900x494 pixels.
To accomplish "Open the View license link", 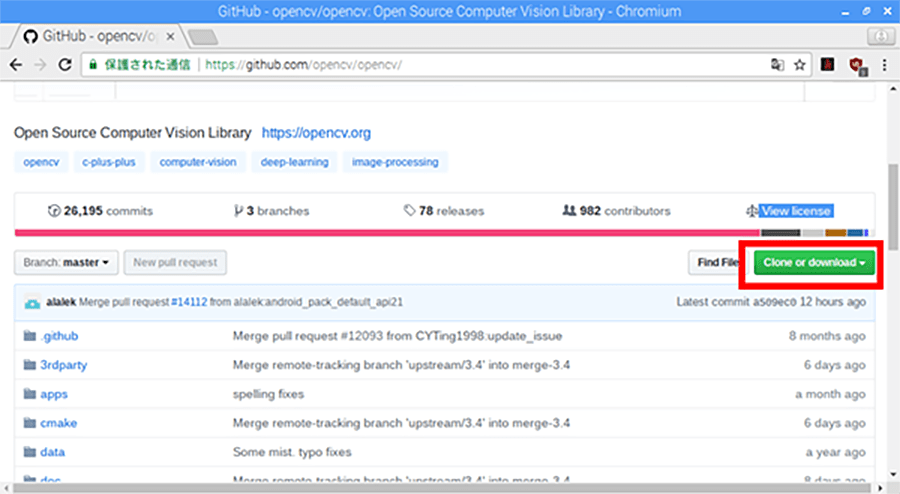I will 796,211.
